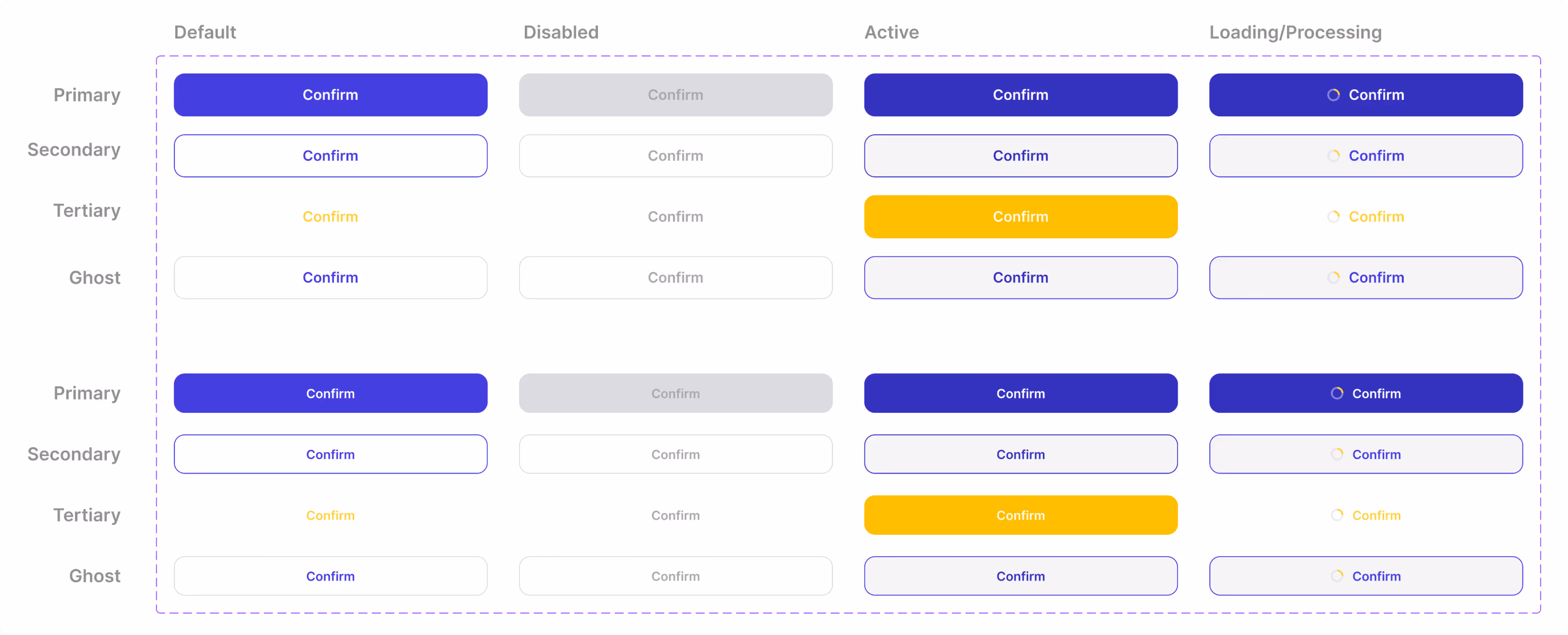Click the spinner icon in compact Tertiary loading button
This screenshot has width=1568, height=635.
point(1337,515)
